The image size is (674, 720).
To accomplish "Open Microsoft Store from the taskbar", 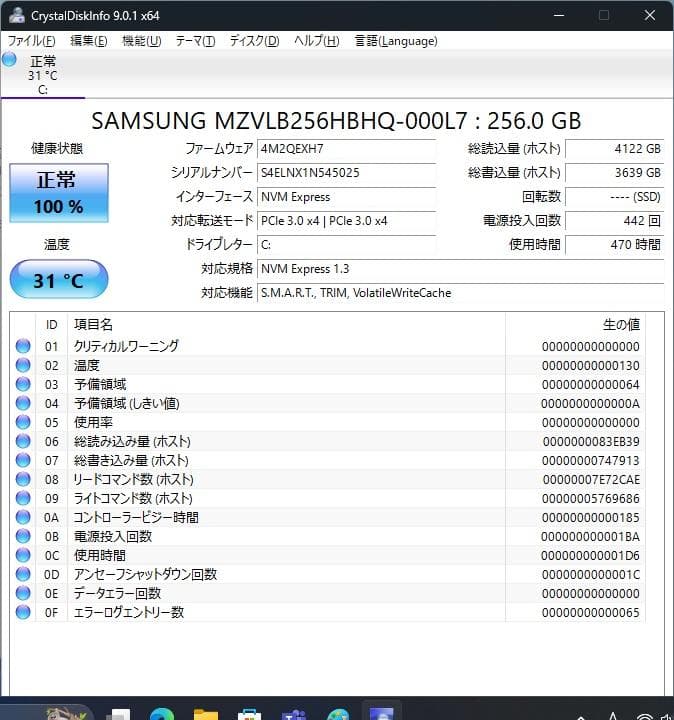I will point(249,713).
